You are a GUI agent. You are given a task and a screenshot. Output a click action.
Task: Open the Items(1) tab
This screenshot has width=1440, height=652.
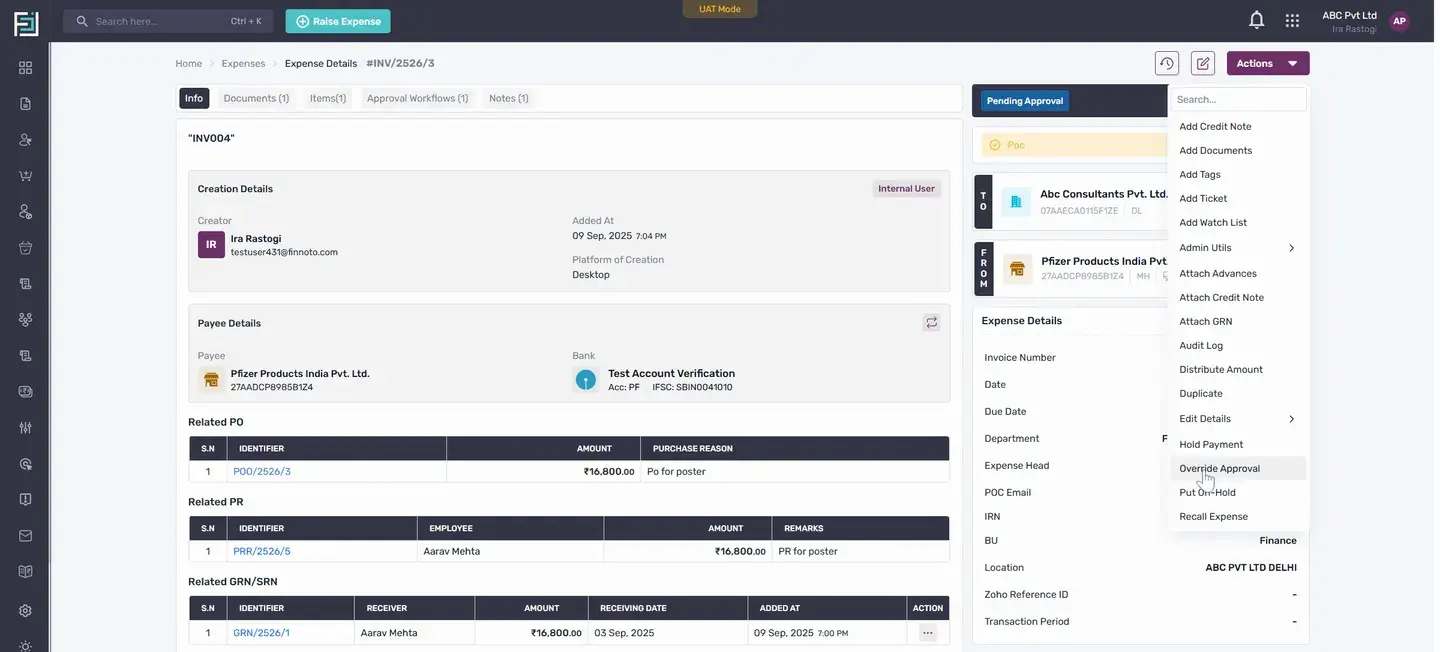(328, 98)
